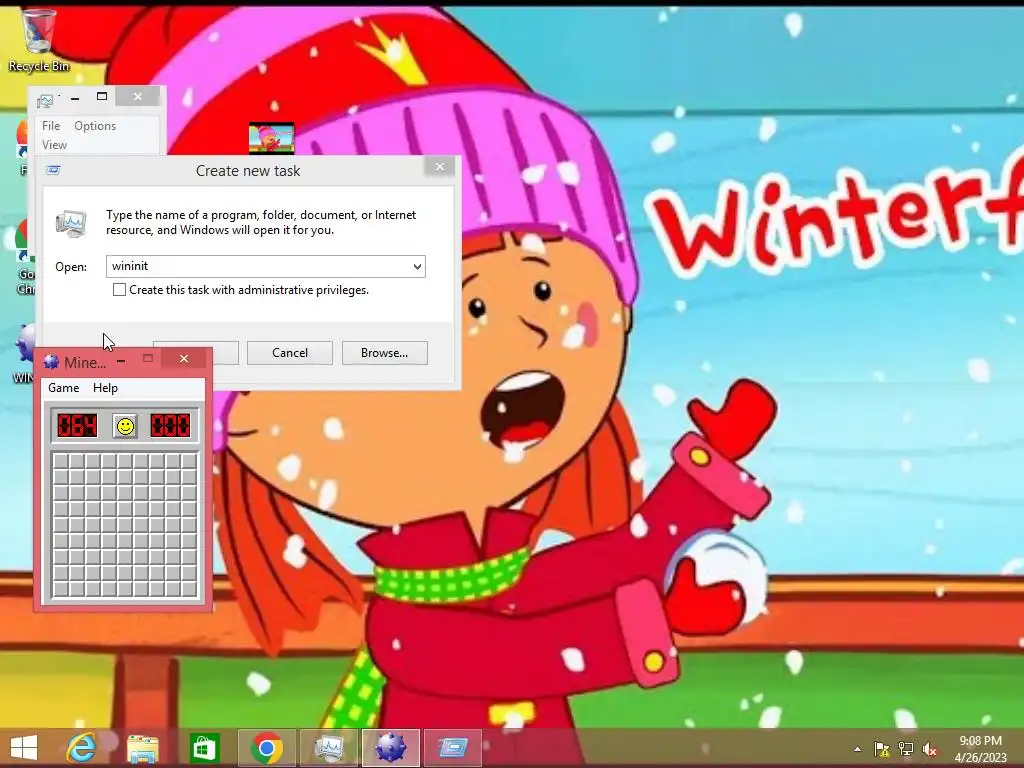Enable Create this task with administrative privileges
Image resolution: width=1024 pixels, height=768 pixels.
119,289
